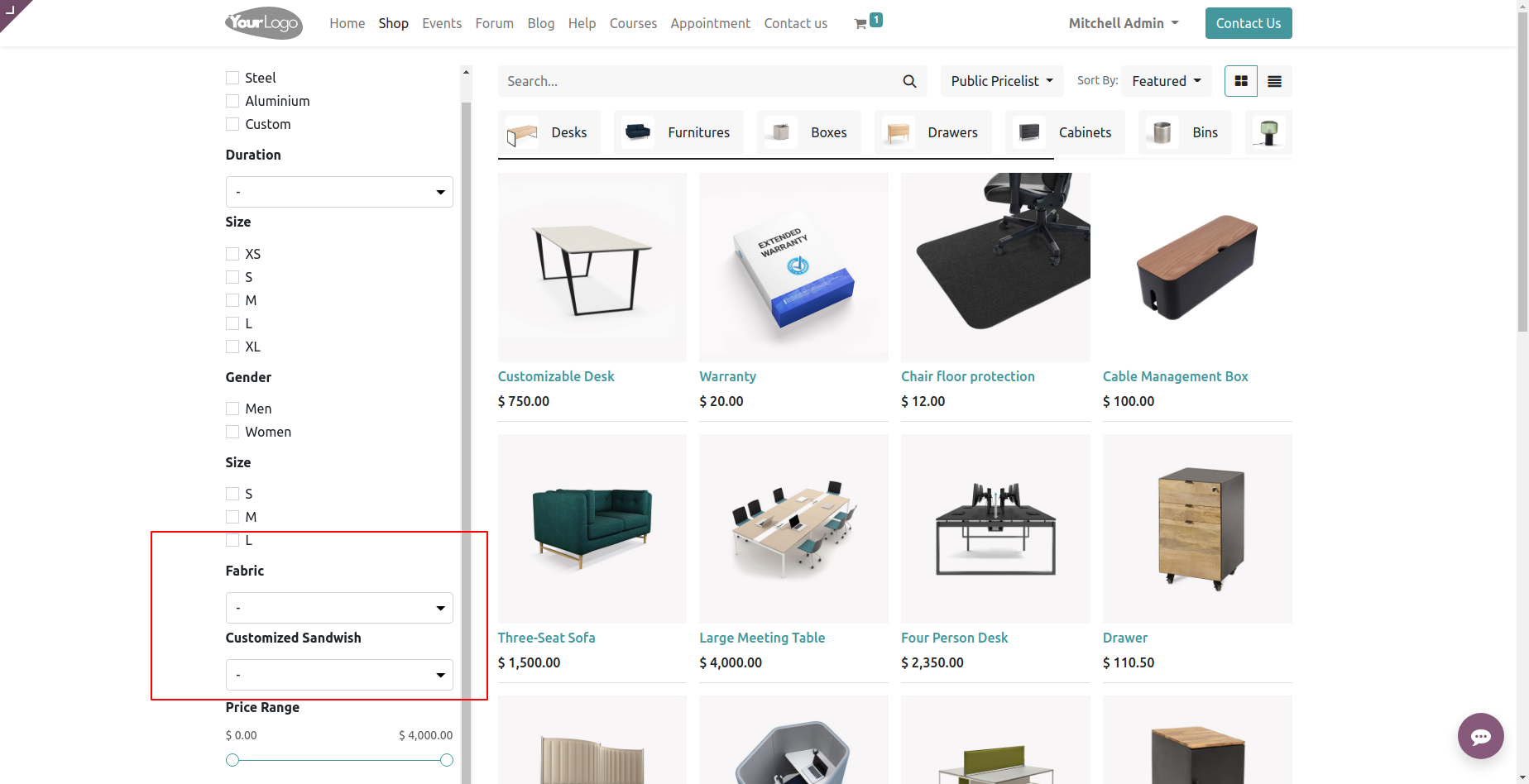Image resolution: width=1529 pixels, height=784 pixels.
Task: Open the Courses menu item
Action: pos(633,23)
